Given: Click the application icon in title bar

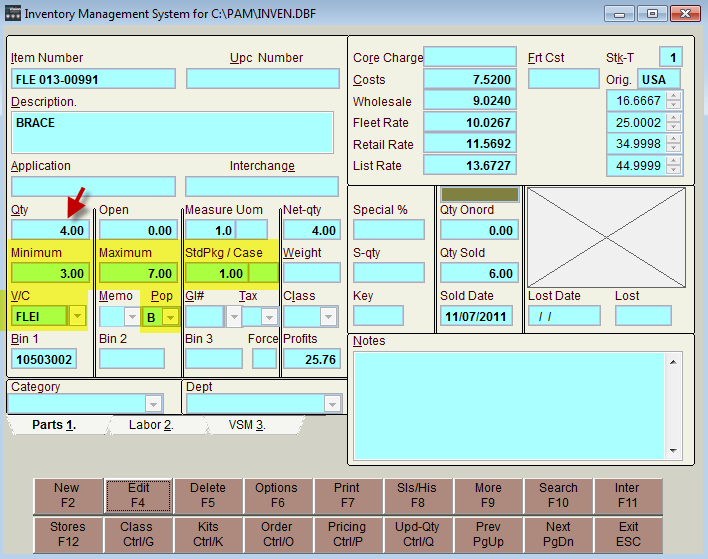Looking at the screenshot, I should [x=13, y=13].
